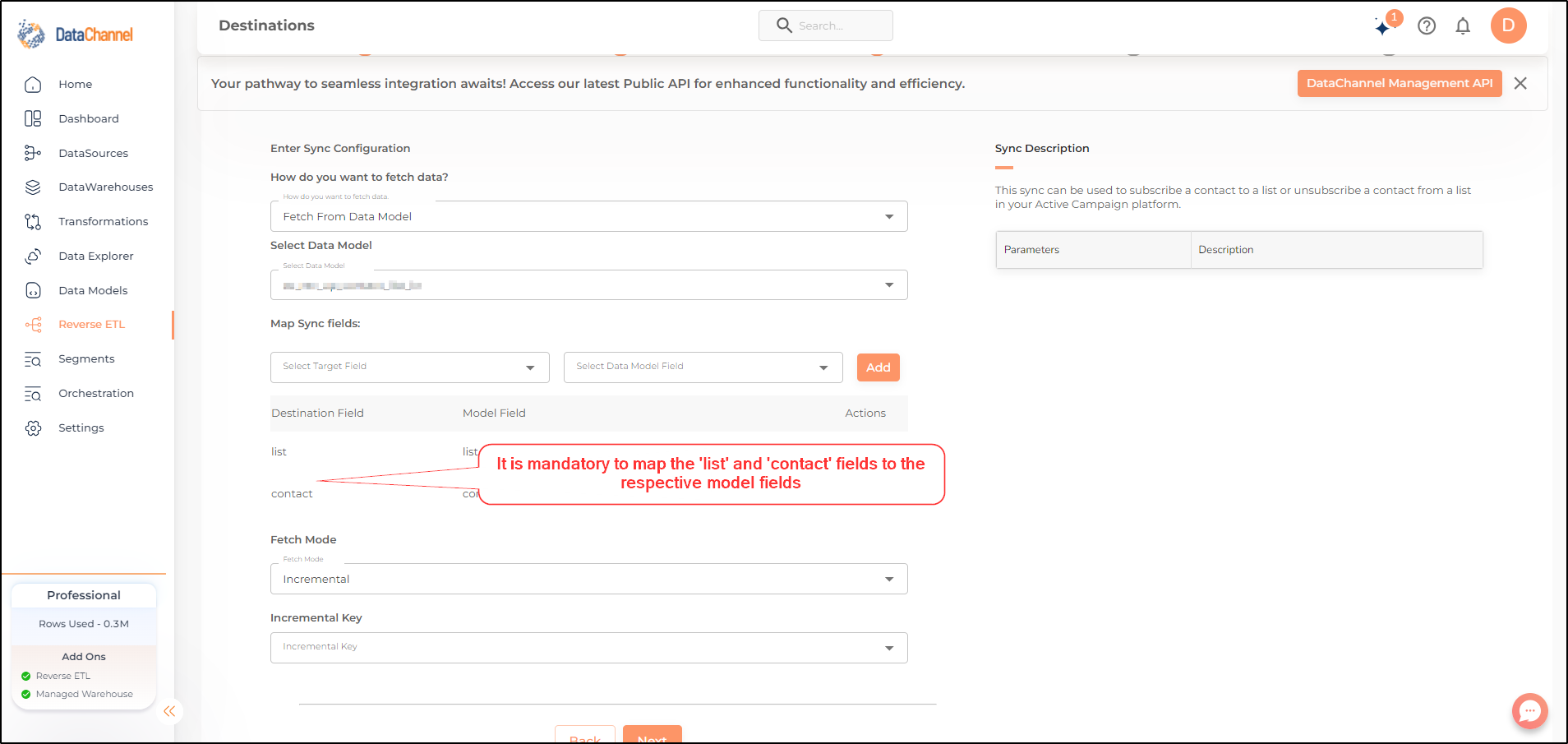Expand Fetch From Data Model dropdown
Image resolution: width=1568 pixels, height=744 pixels.
[588, 216]
